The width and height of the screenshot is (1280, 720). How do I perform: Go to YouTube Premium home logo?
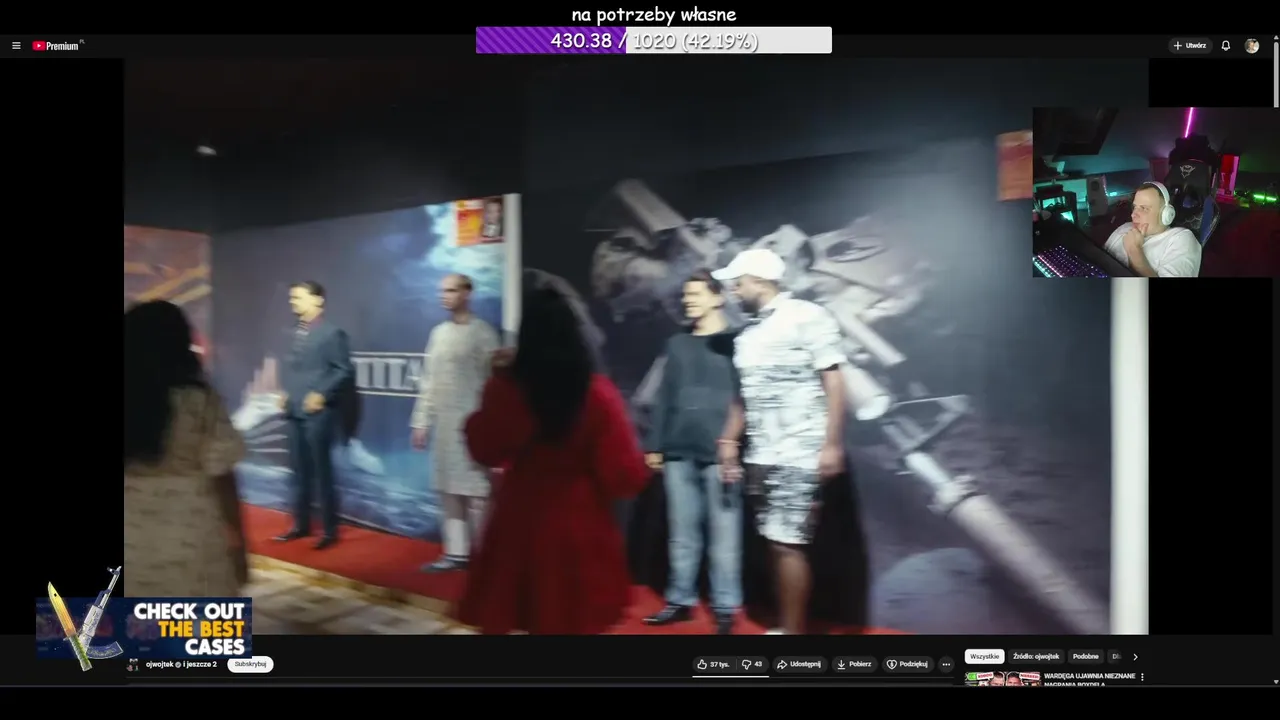[56, 46]
